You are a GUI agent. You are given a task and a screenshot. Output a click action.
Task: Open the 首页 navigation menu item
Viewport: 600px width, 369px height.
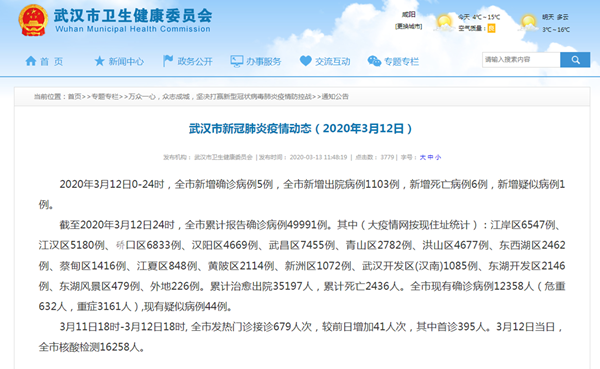51,61
